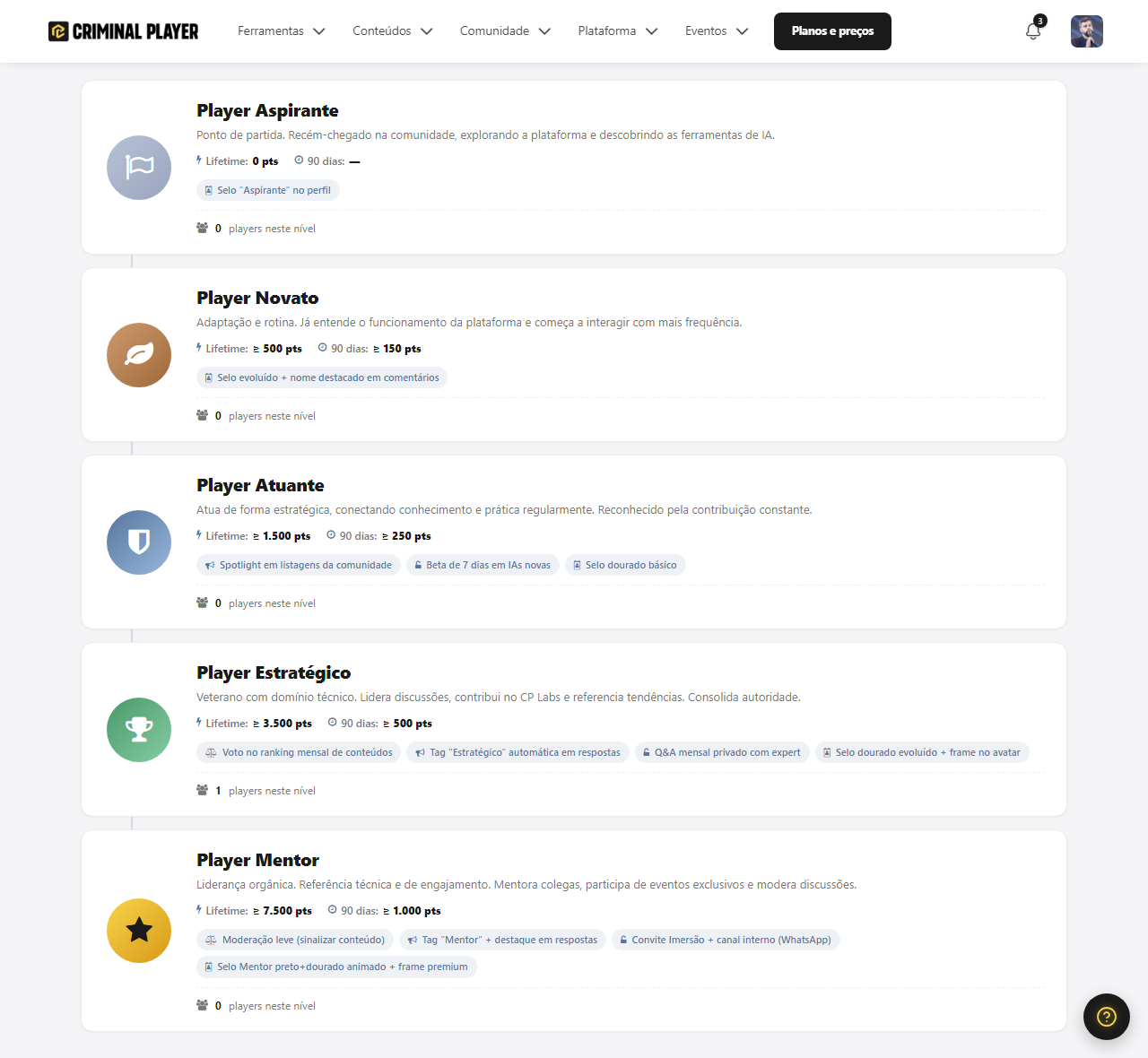Click "1 players neste nível" in Estratégico card
This screenshot has height=1058, width=1148.
point(265,791)
